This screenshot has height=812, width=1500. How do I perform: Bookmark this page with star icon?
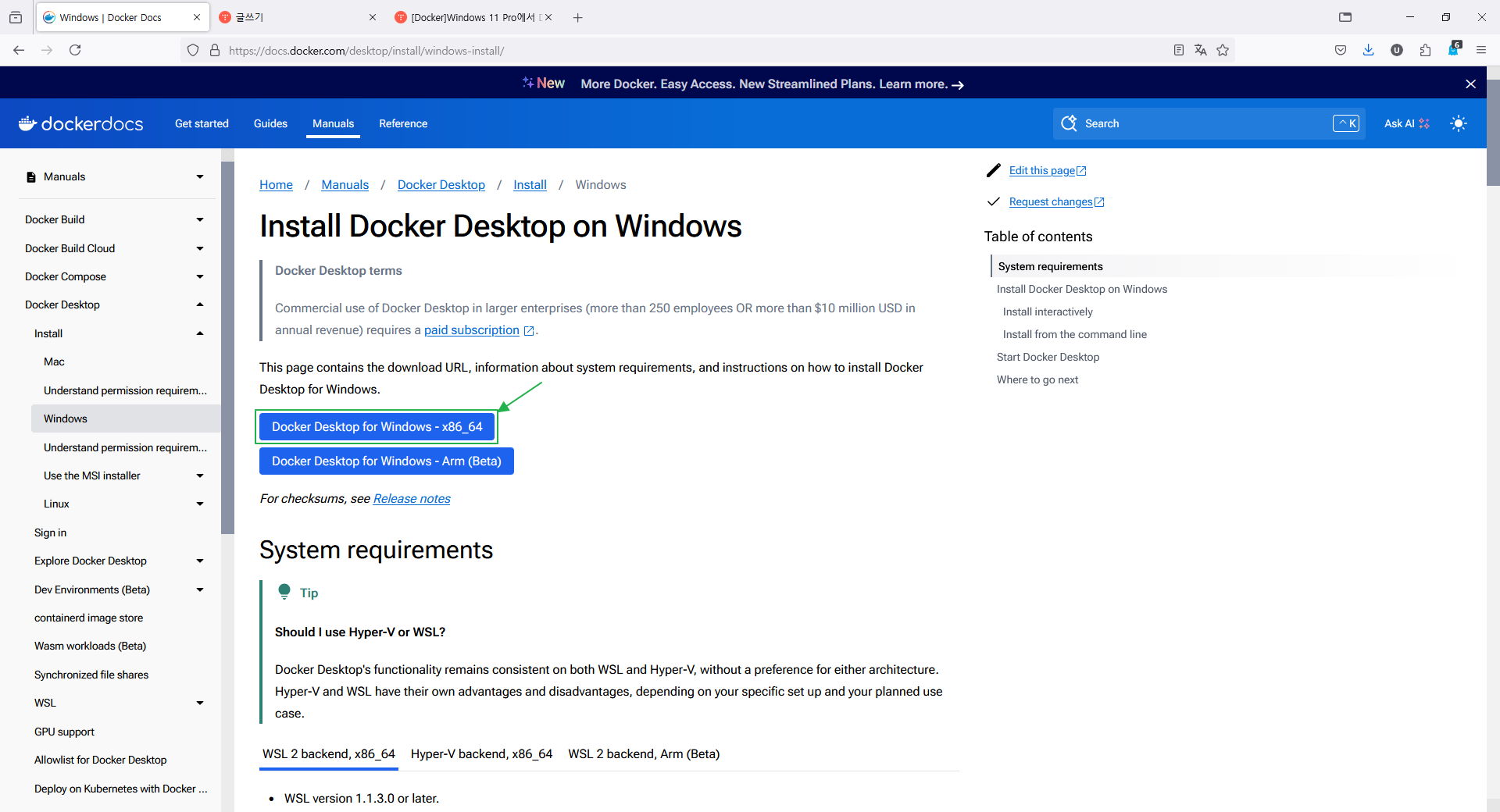click(x=1223, y=50)
